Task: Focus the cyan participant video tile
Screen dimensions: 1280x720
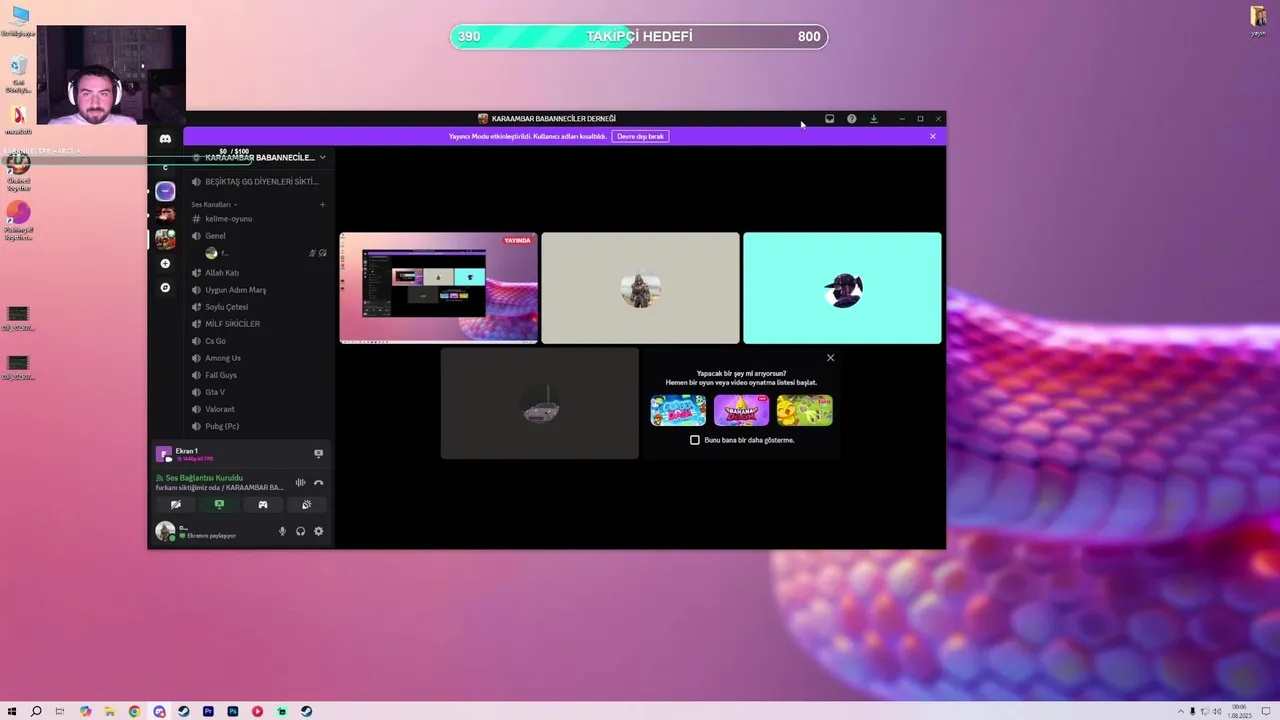Action: tap(842, 288)
